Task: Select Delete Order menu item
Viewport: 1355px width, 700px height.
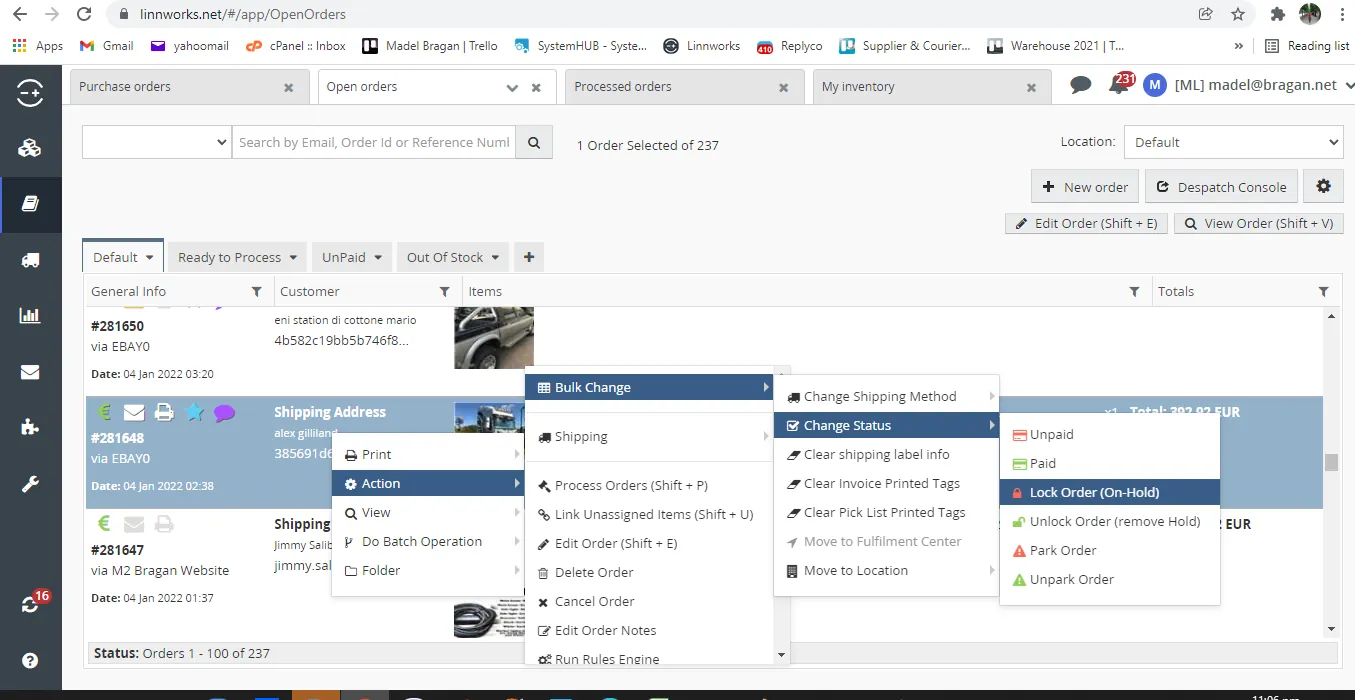Action: (650, 572)
